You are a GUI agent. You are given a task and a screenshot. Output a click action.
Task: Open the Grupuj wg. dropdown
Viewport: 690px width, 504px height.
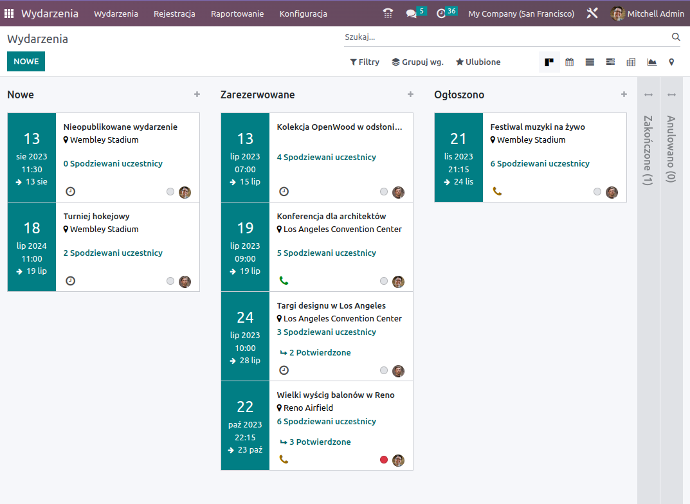click(418, 62)
